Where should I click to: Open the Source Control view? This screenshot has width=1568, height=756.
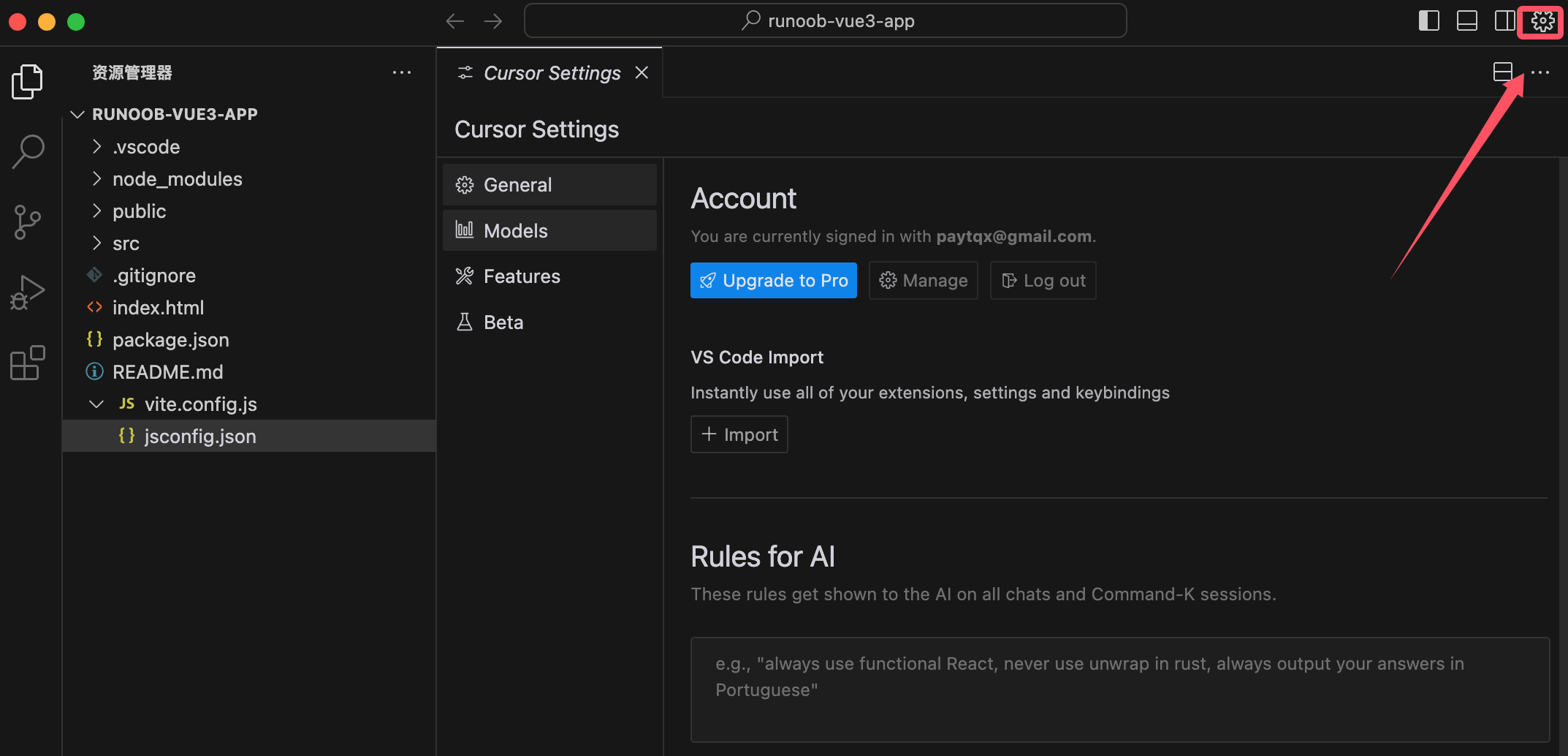pos(28,222)
